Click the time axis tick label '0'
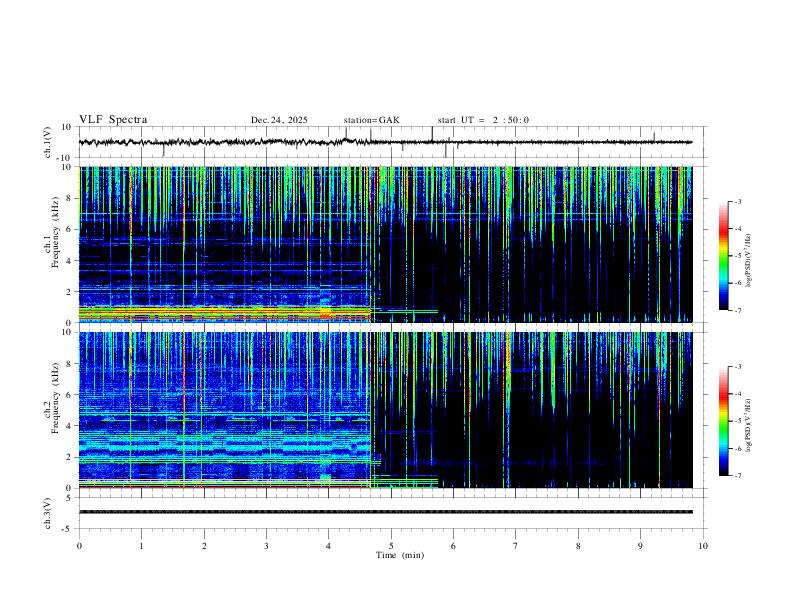The image size is (792, 612). (x=79, y=546)
